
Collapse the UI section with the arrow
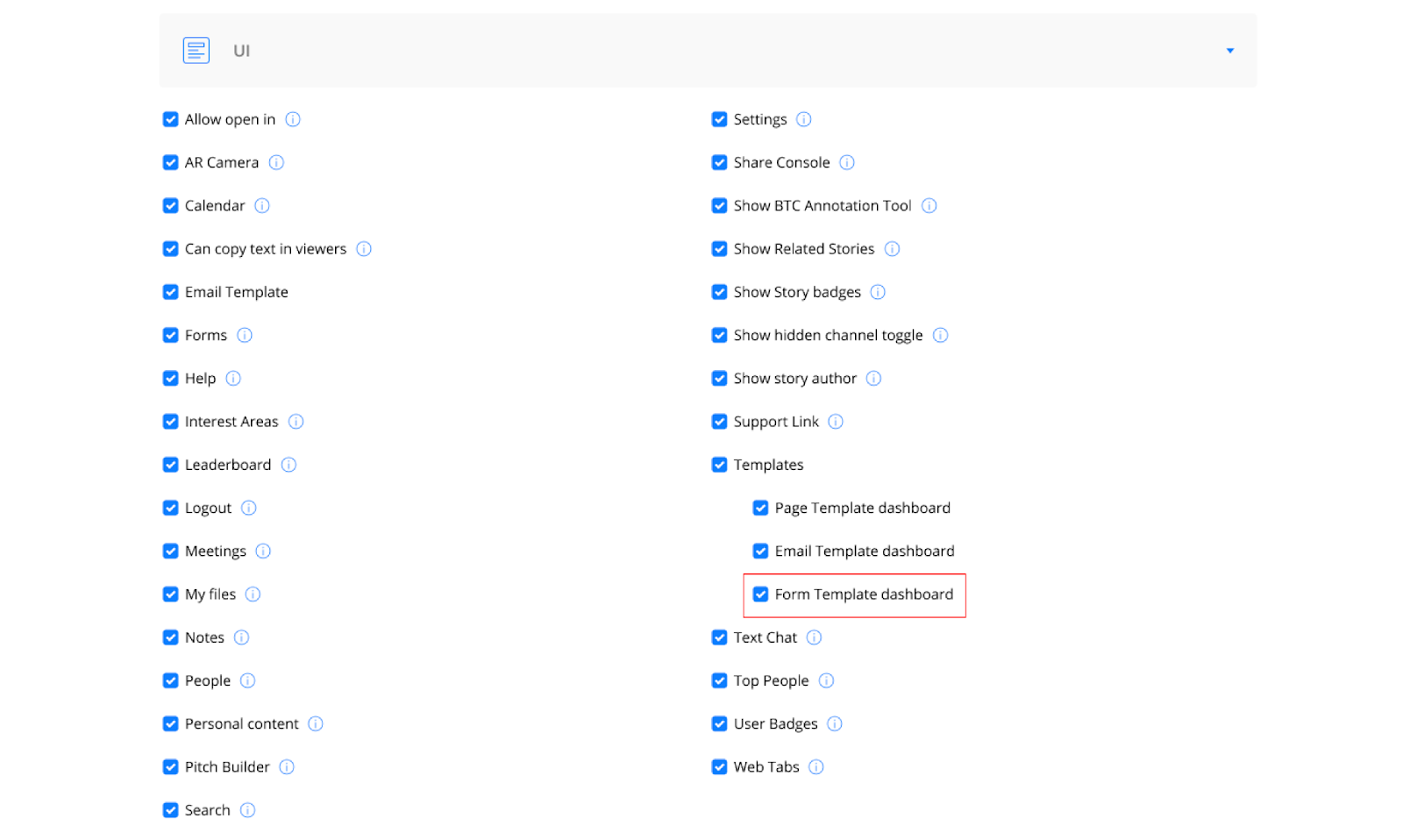pos(1229,51)
